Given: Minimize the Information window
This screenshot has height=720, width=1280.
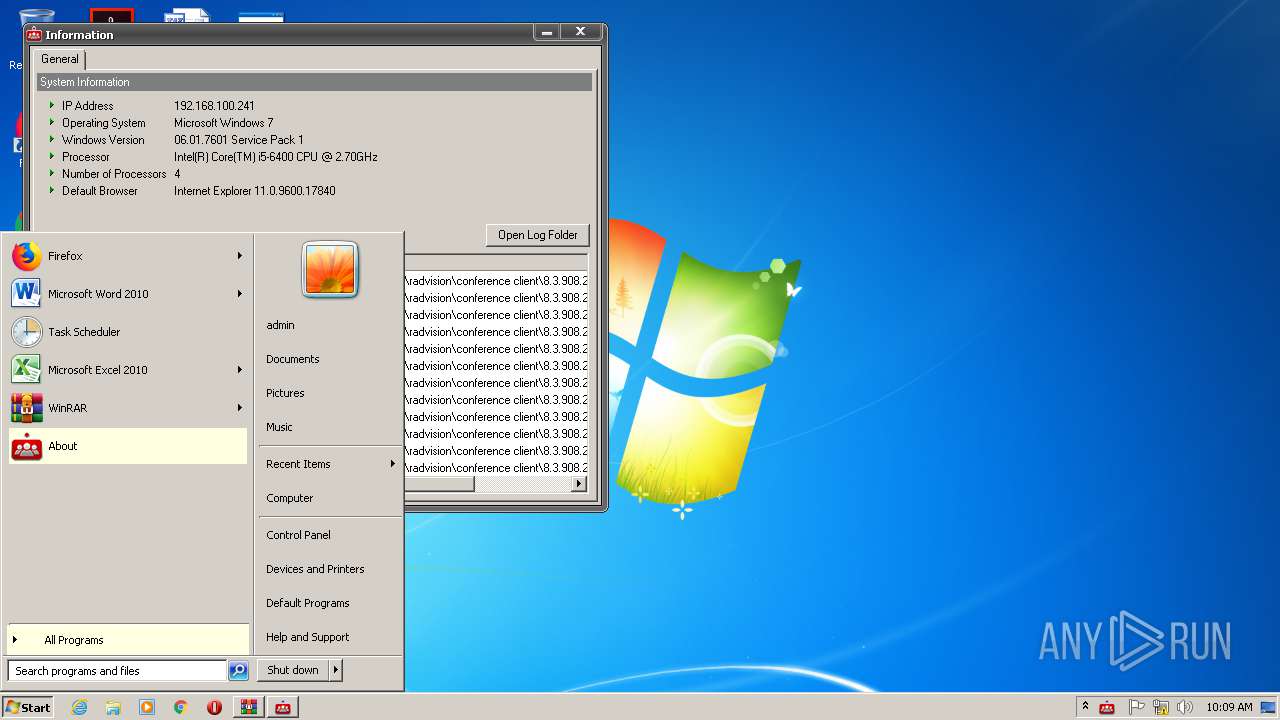Looking at the screenshot, I should 546,32.
